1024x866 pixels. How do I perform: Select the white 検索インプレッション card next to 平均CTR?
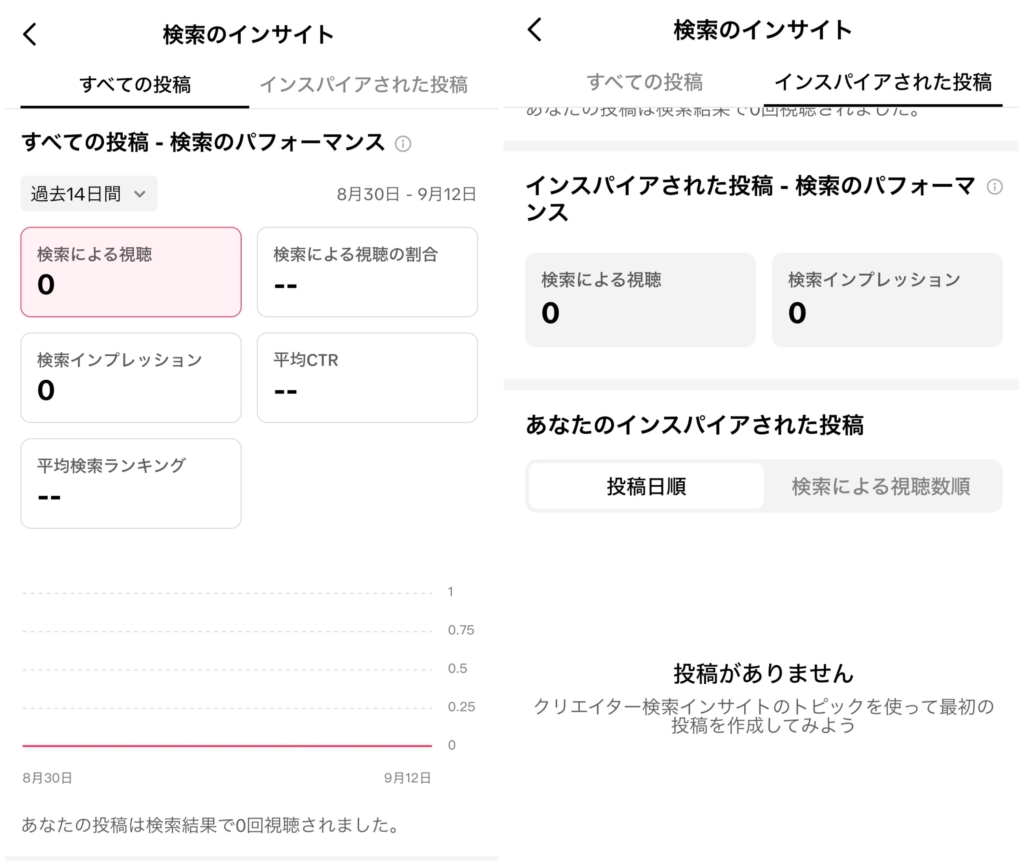(131, 377)
